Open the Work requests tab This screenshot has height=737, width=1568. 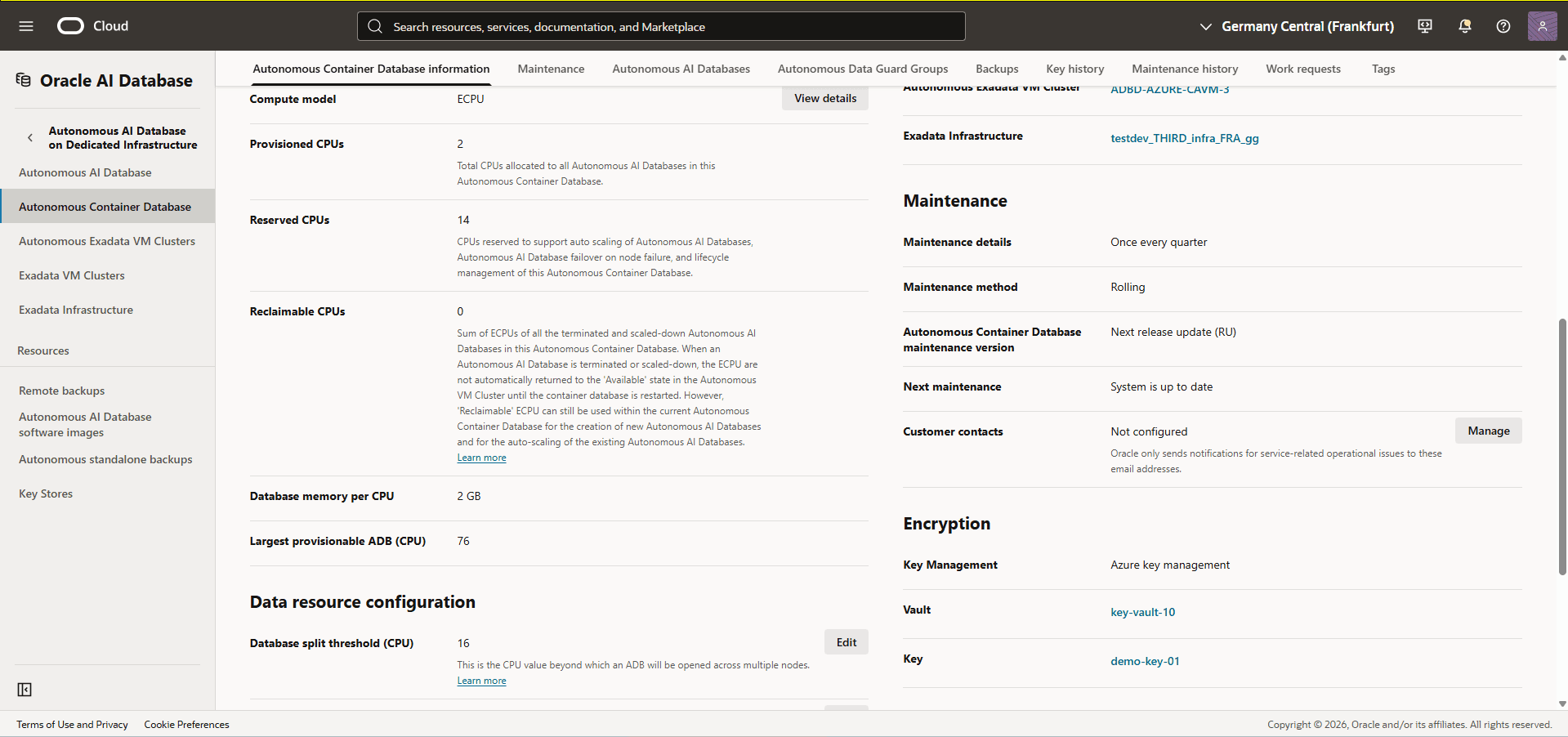click(1303, 69)
